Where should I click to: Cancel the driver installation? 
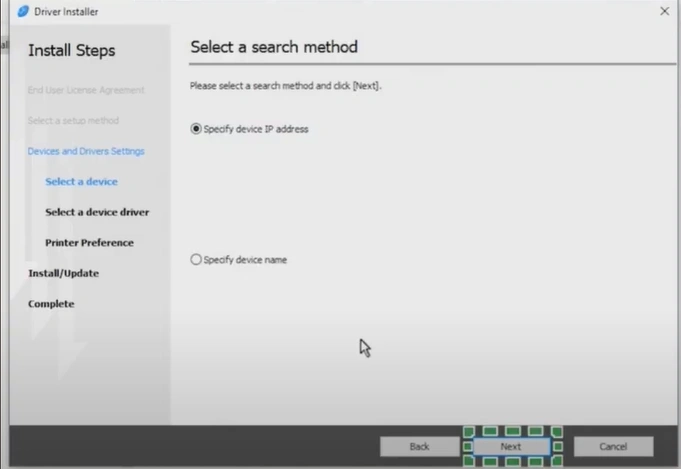[613, 446]
